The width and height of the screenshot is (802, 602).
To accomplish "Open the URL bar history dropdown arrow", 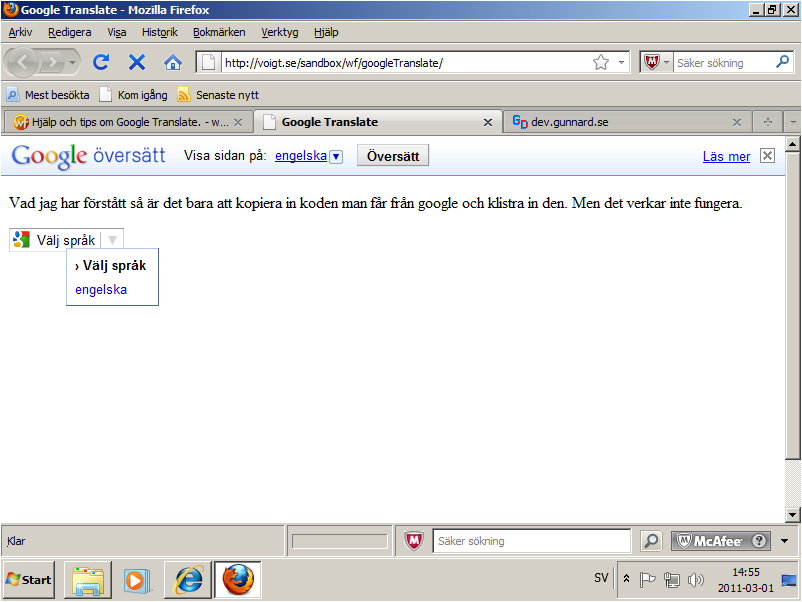I will (x=621, y=62).
